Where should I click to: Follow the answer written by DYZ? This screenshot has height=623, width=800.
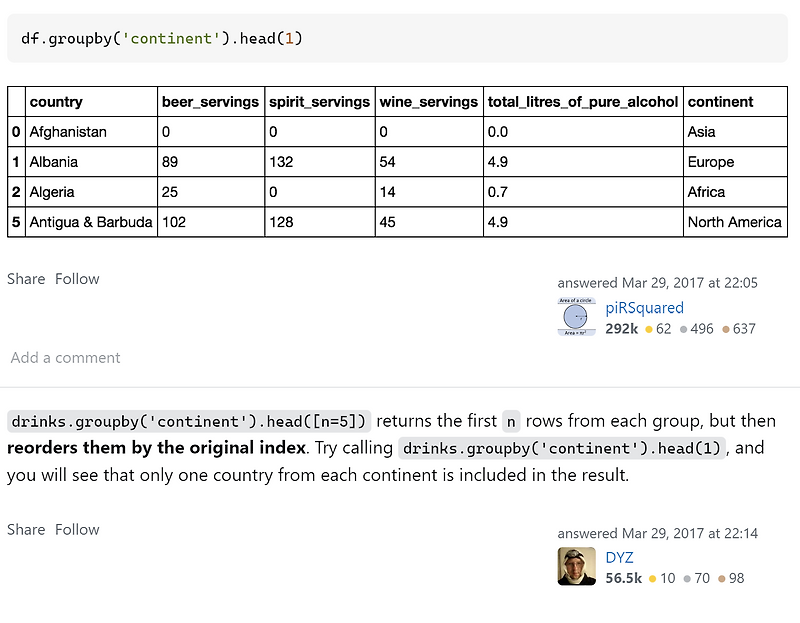77,529
